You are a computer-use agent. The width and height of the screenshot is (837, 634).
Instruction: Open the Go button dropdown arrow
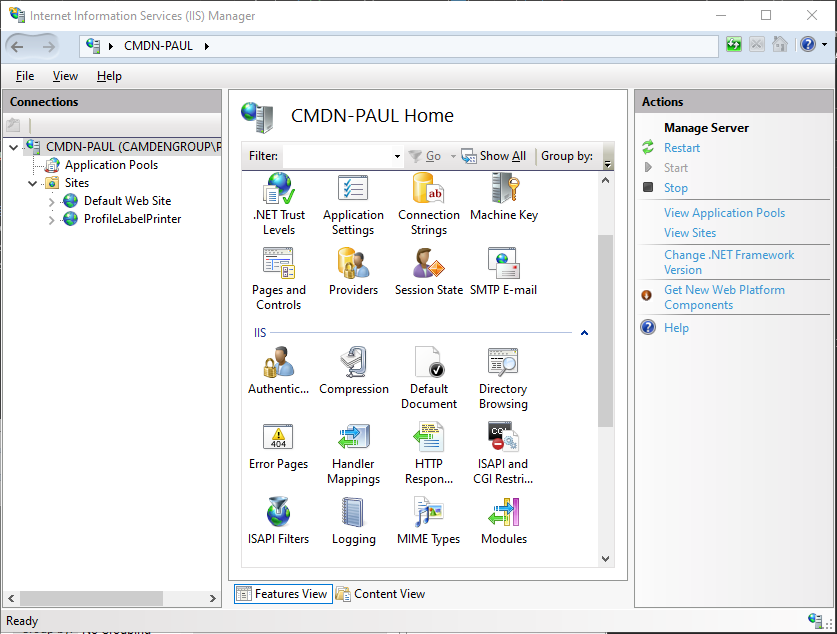pos(453,156)
